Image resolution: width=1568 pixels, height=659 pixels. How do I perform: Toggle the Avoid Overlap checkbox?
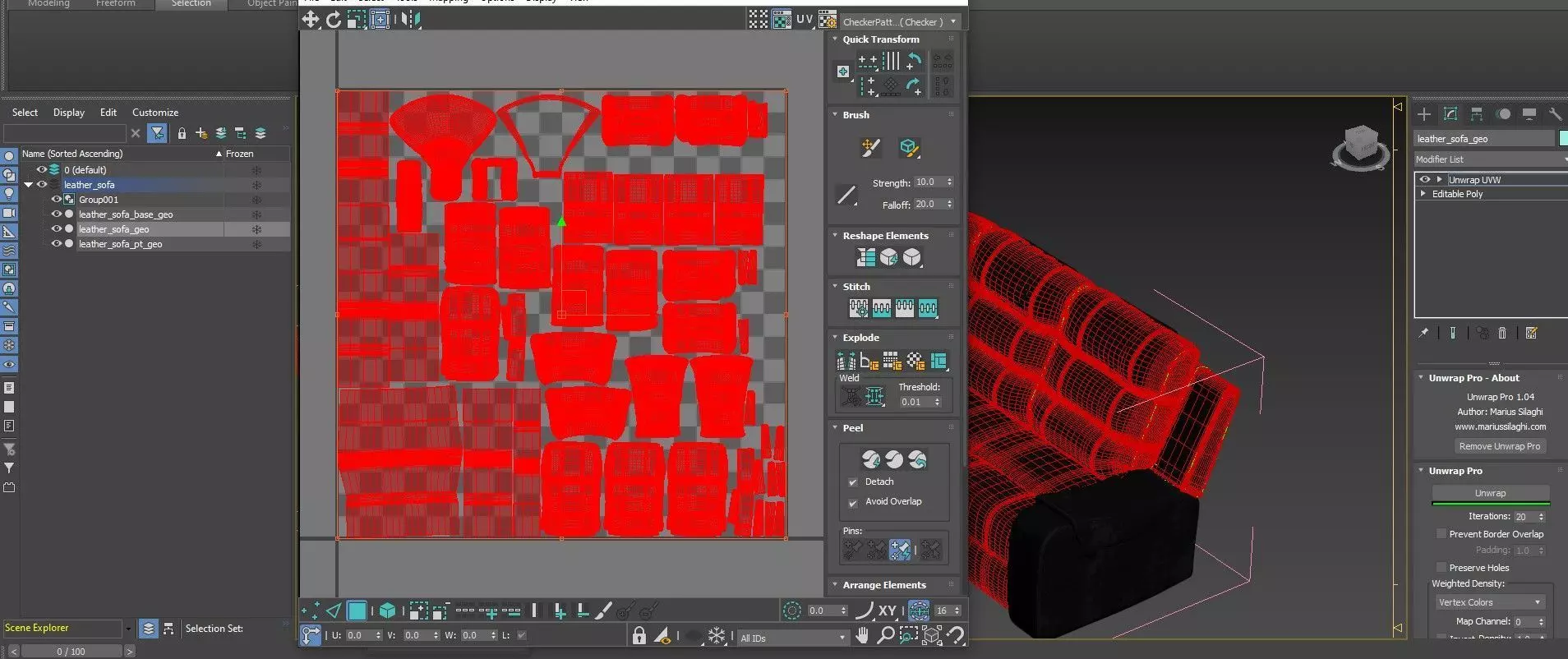[x=853, y=502]
